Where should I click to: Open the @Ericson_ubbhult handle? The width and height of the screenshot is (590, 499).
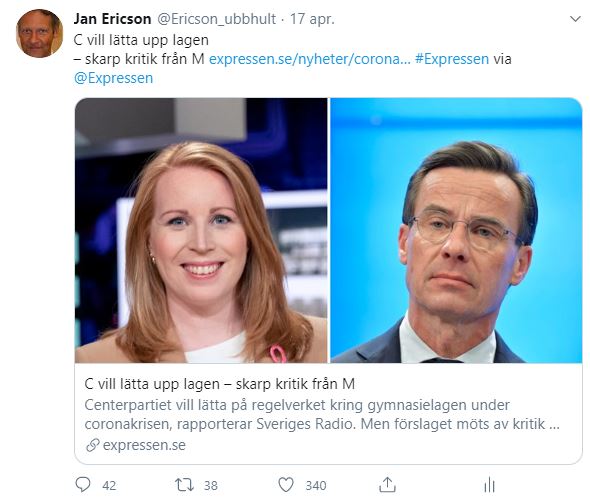pos(216,19)
